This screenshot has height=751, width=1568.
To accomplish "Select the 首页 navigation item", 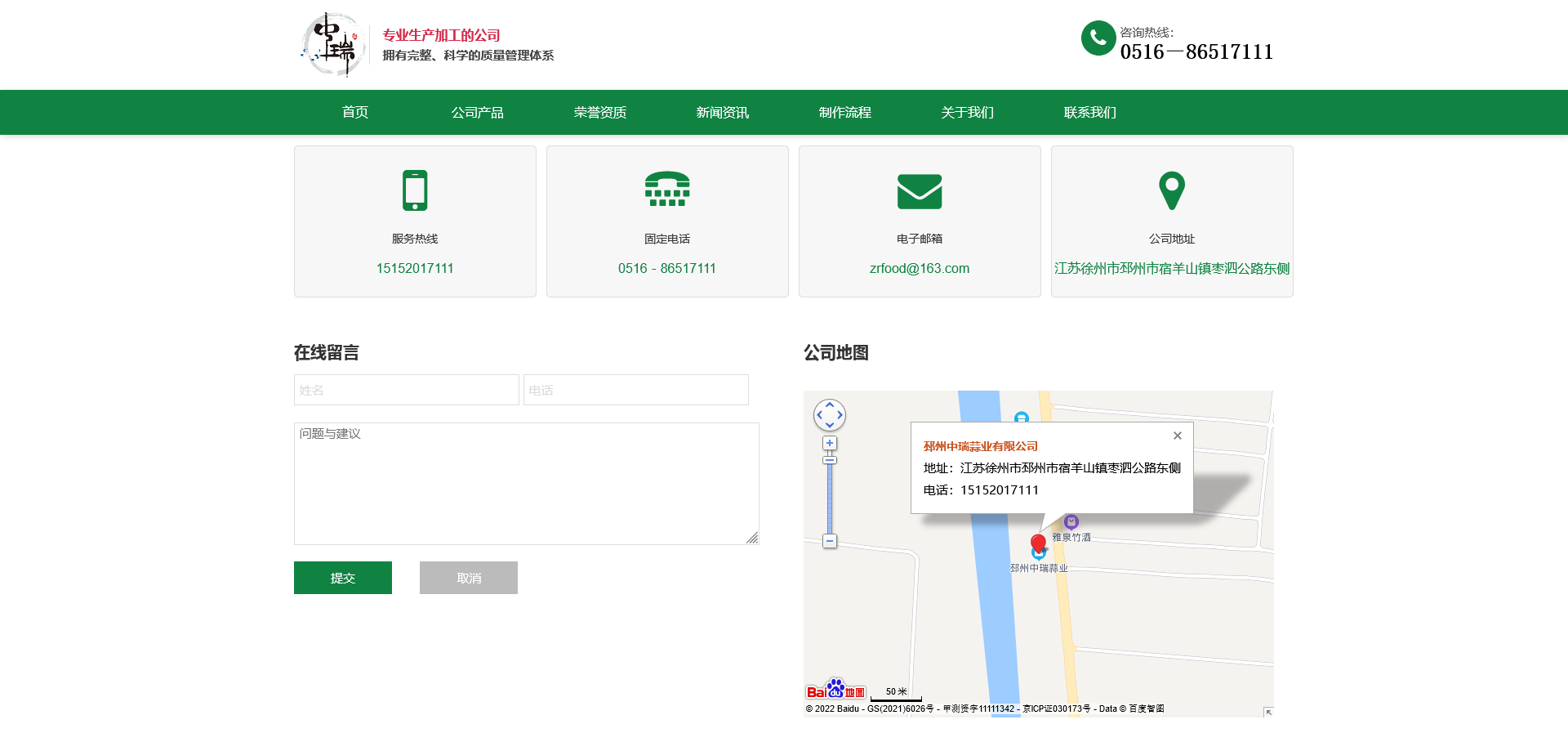I will coord(354,112).
